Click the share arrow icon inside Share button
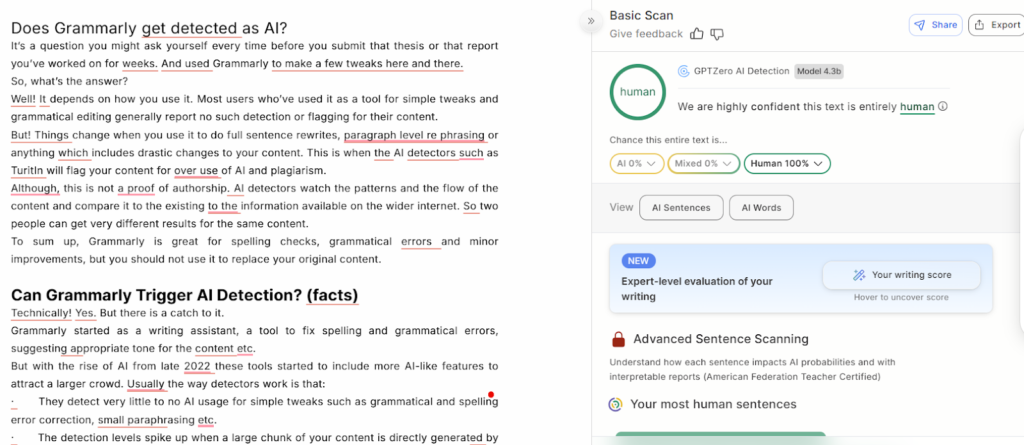The width and height of the screenshot is (1024, 445). coord(920,25)
